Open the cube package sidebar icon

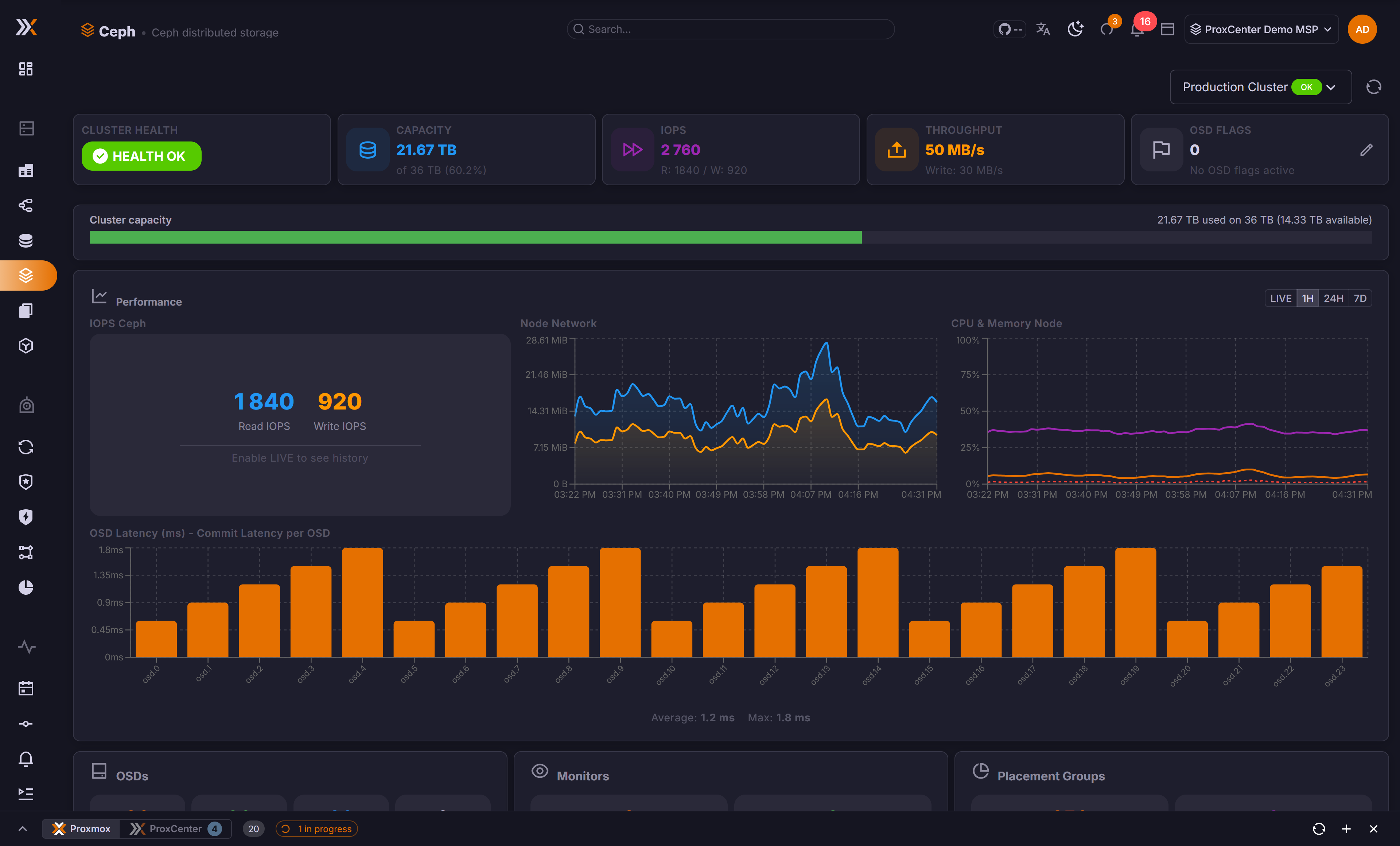click(x=26, y=346)
